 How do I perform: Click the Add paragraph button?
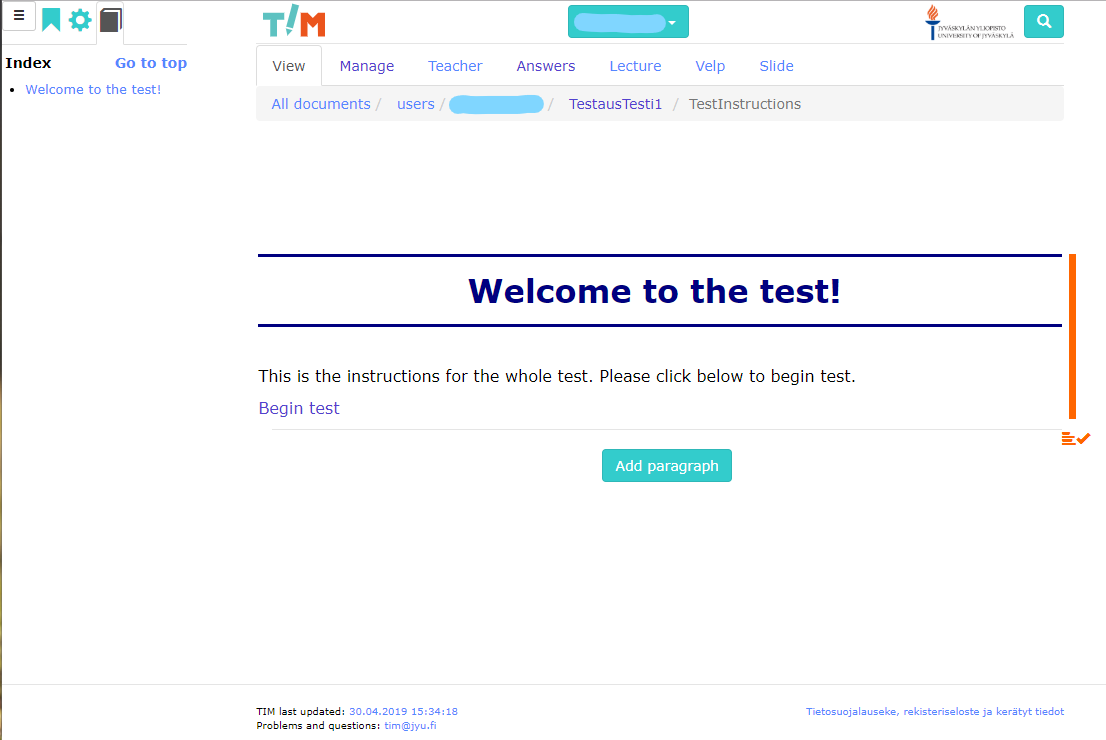tap(666, 465)
